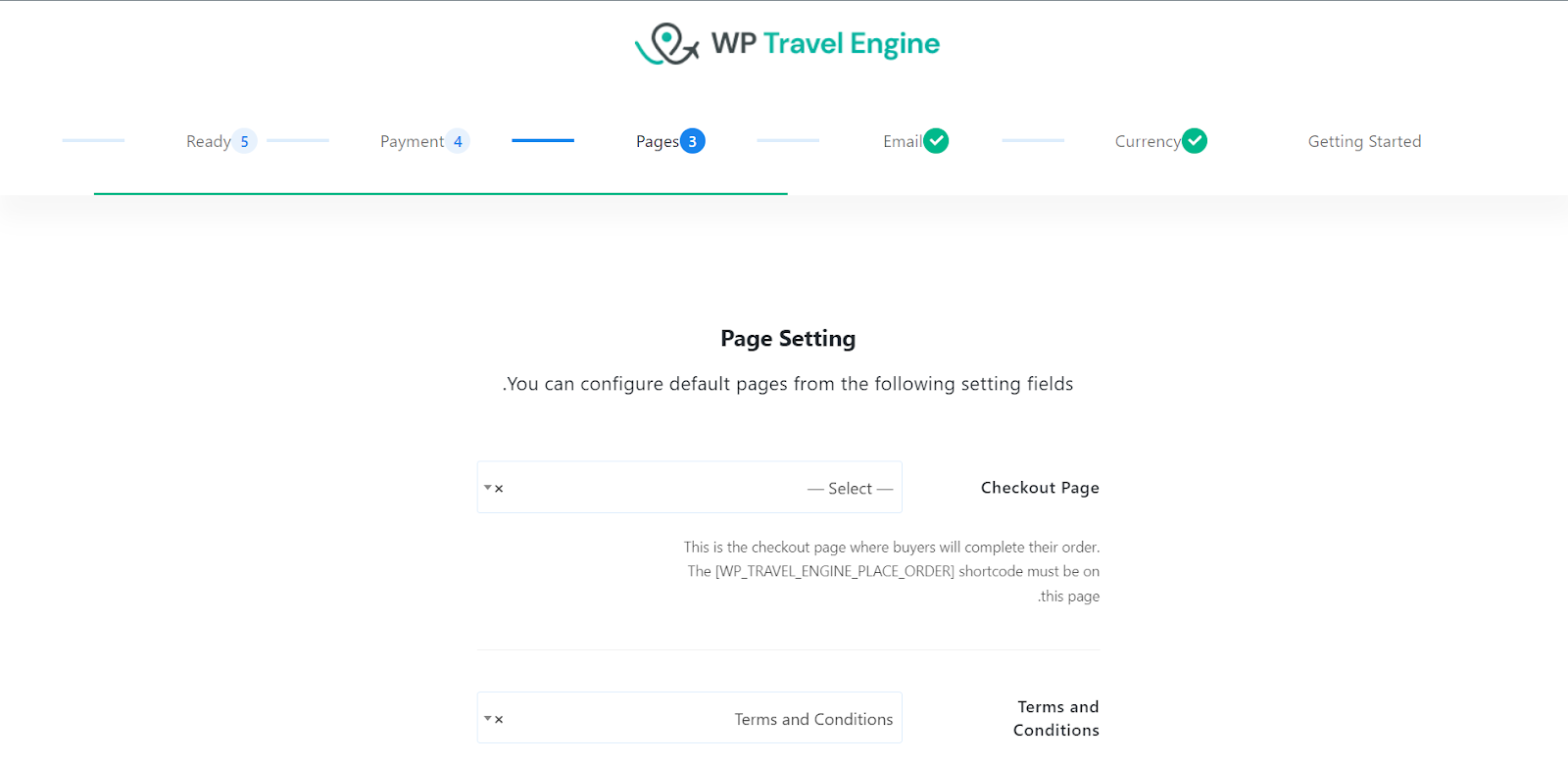Image resolution: width=1568 pixels, height=764 pixels.
Task: Expand Terms and Conditions dropdown using its arrow
Action: tap(487, 719)
